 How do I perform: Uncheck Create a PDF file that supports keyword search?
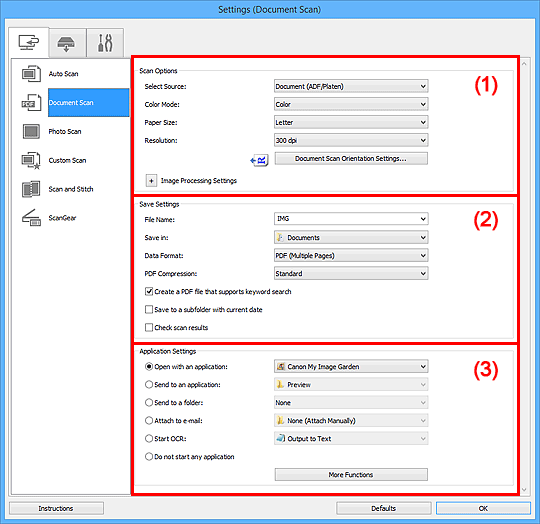149,292
